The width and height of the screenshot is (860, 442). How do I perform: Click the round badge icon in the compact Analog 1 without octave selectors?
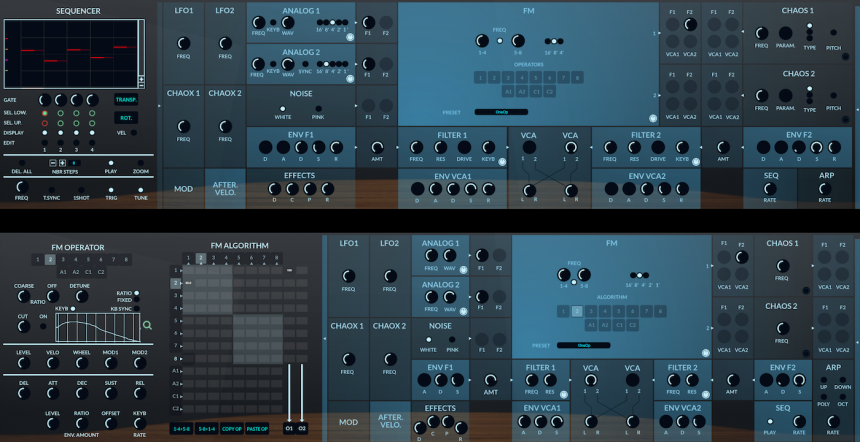point(463,270)
